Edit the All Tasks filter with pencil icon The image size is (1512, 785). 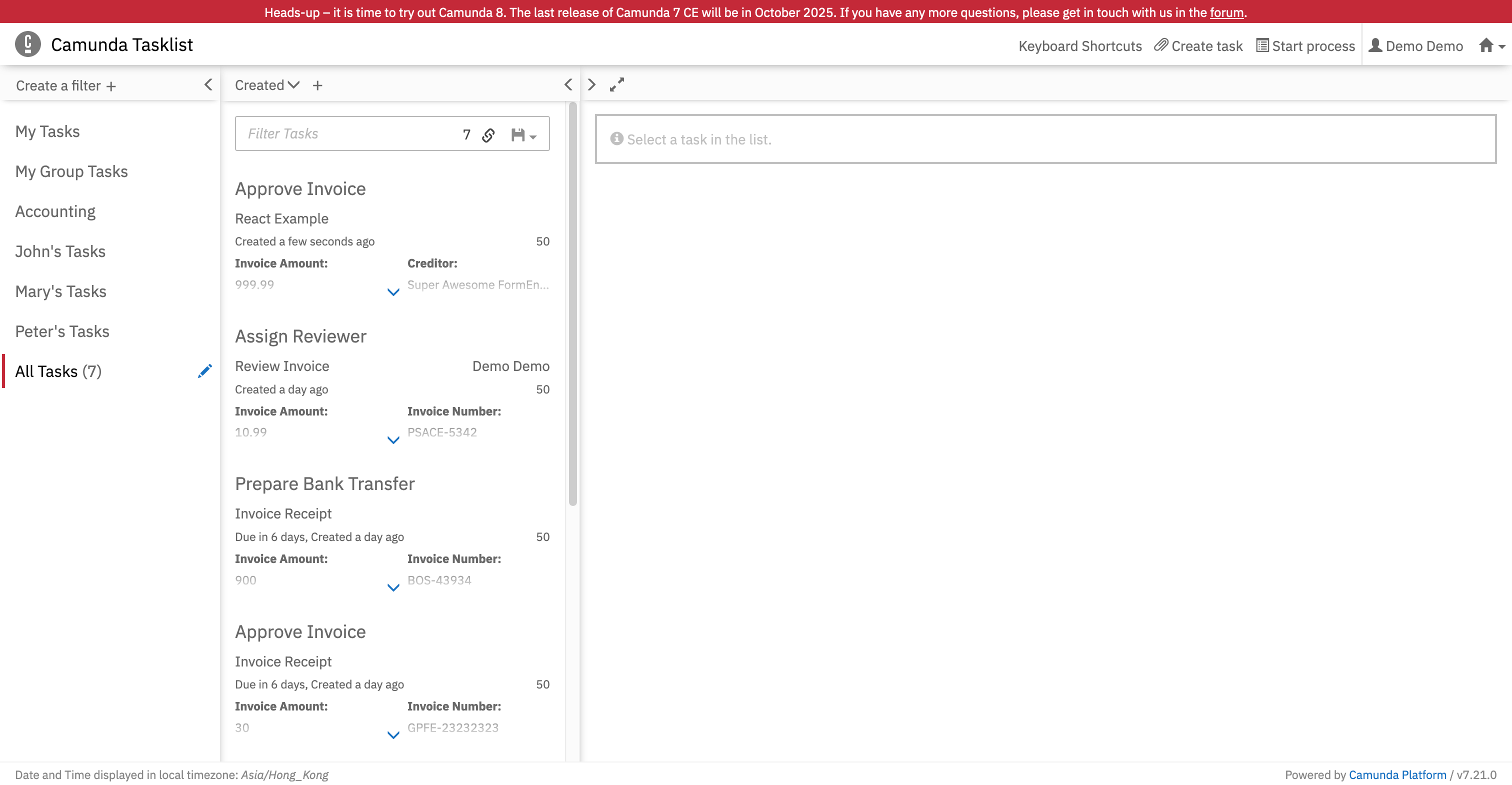[x=204, y=370]
